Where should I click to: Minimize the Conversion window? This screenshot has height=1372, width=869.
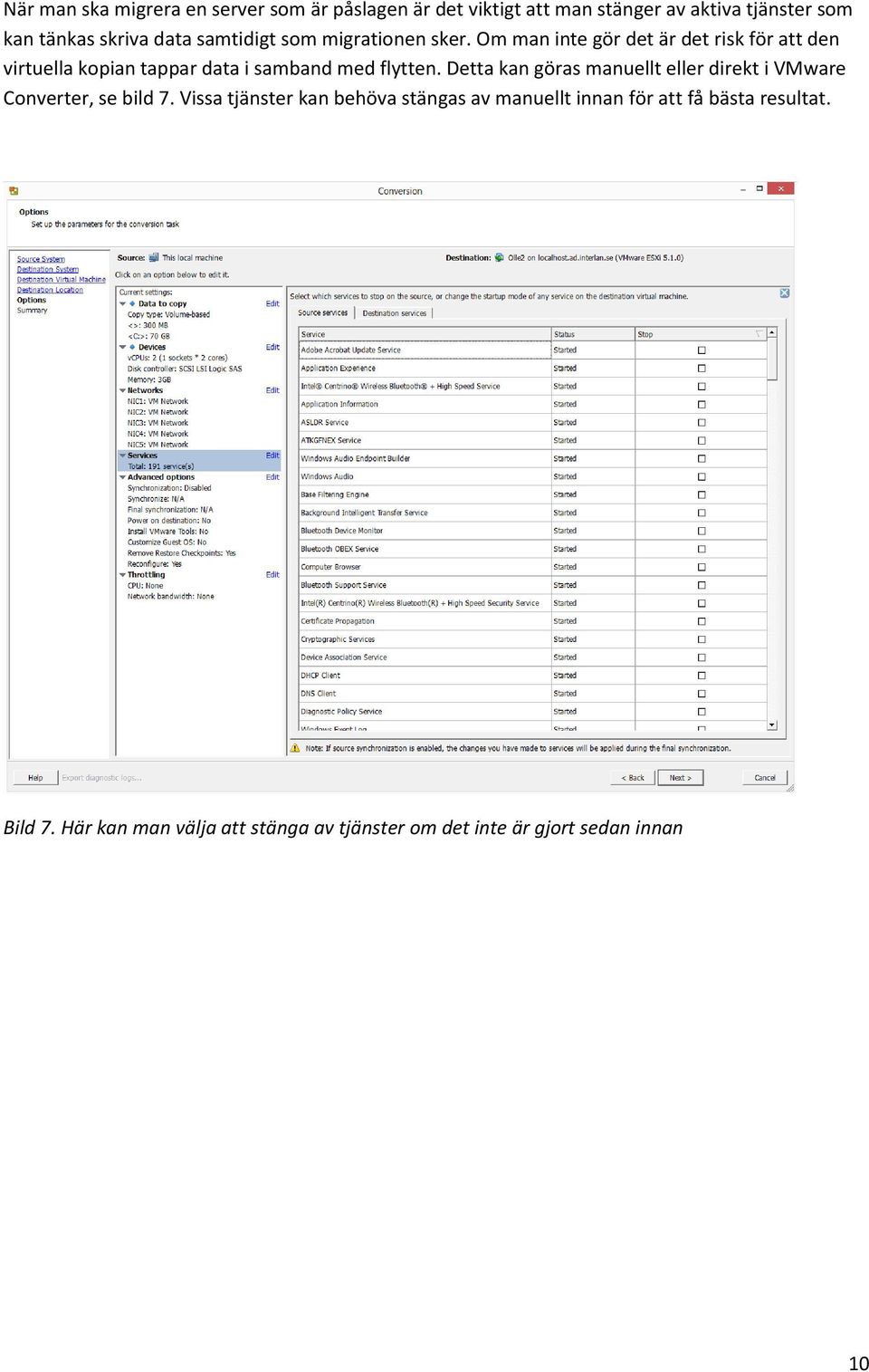[x=743, y=189]
